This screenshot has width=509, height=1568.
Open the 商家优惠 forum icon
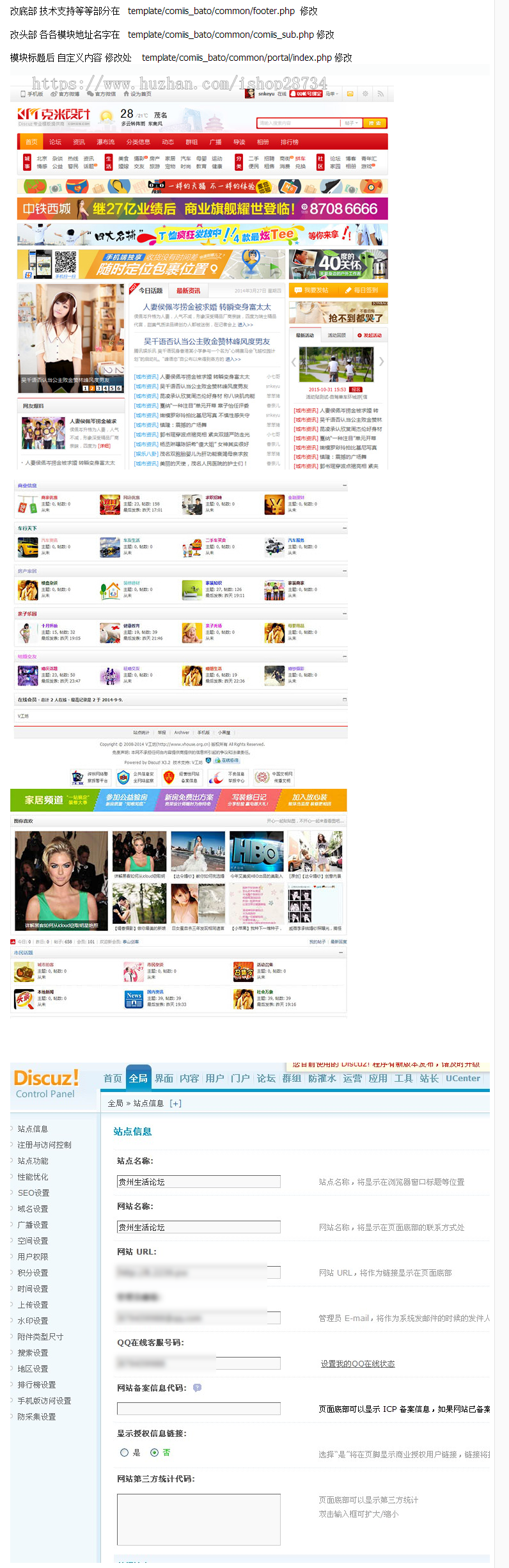pyautogui.click(x=27, y=505)
